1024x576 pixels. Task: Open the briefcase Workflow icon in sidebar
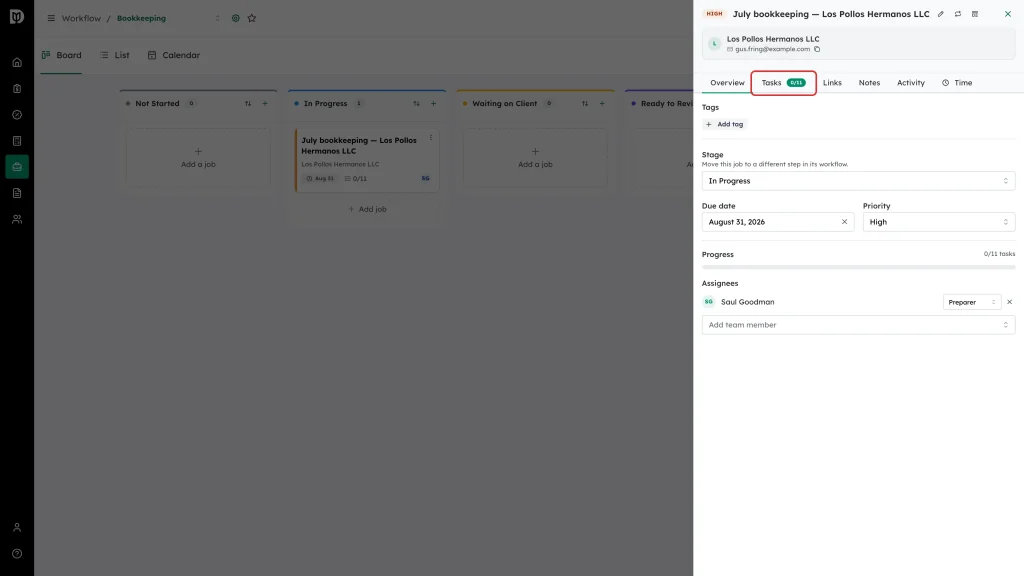coord(17,167)
